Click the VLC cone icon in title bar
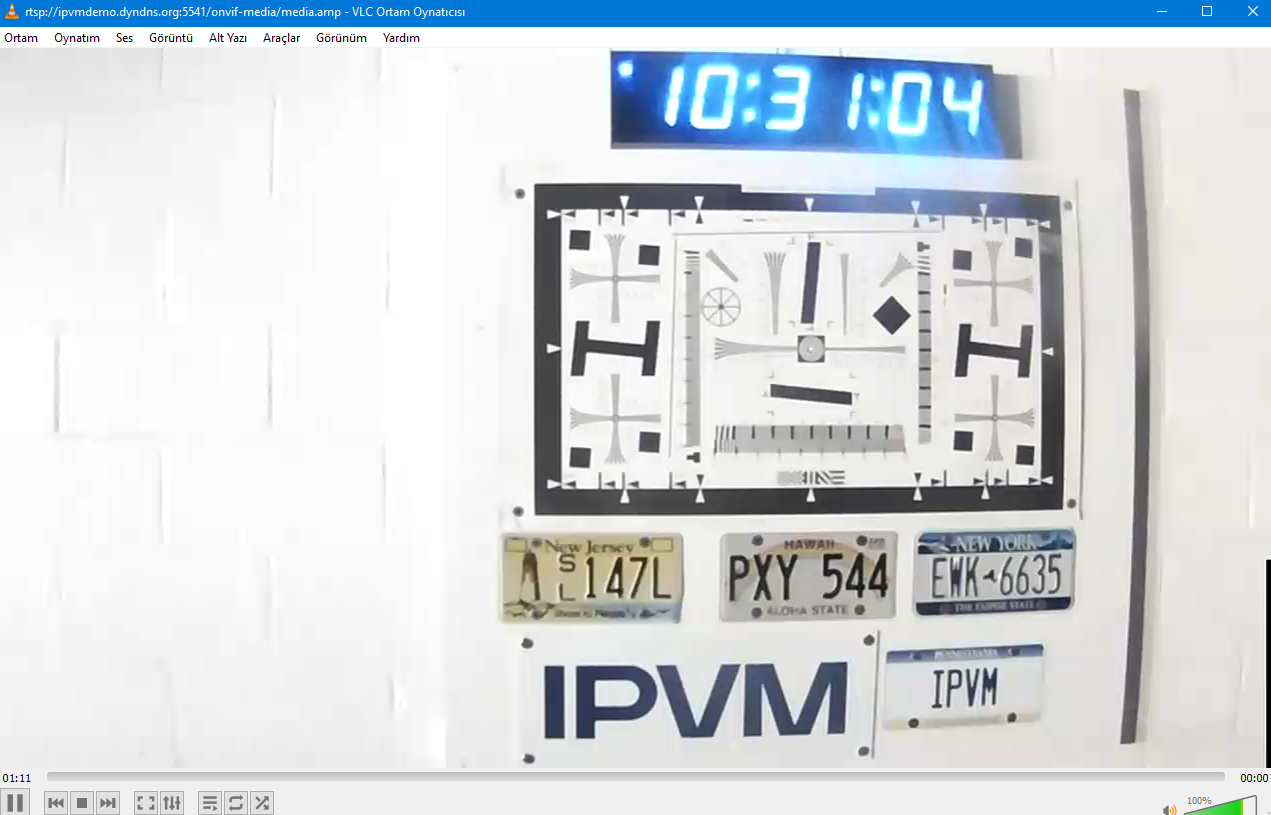 (12, 12)
